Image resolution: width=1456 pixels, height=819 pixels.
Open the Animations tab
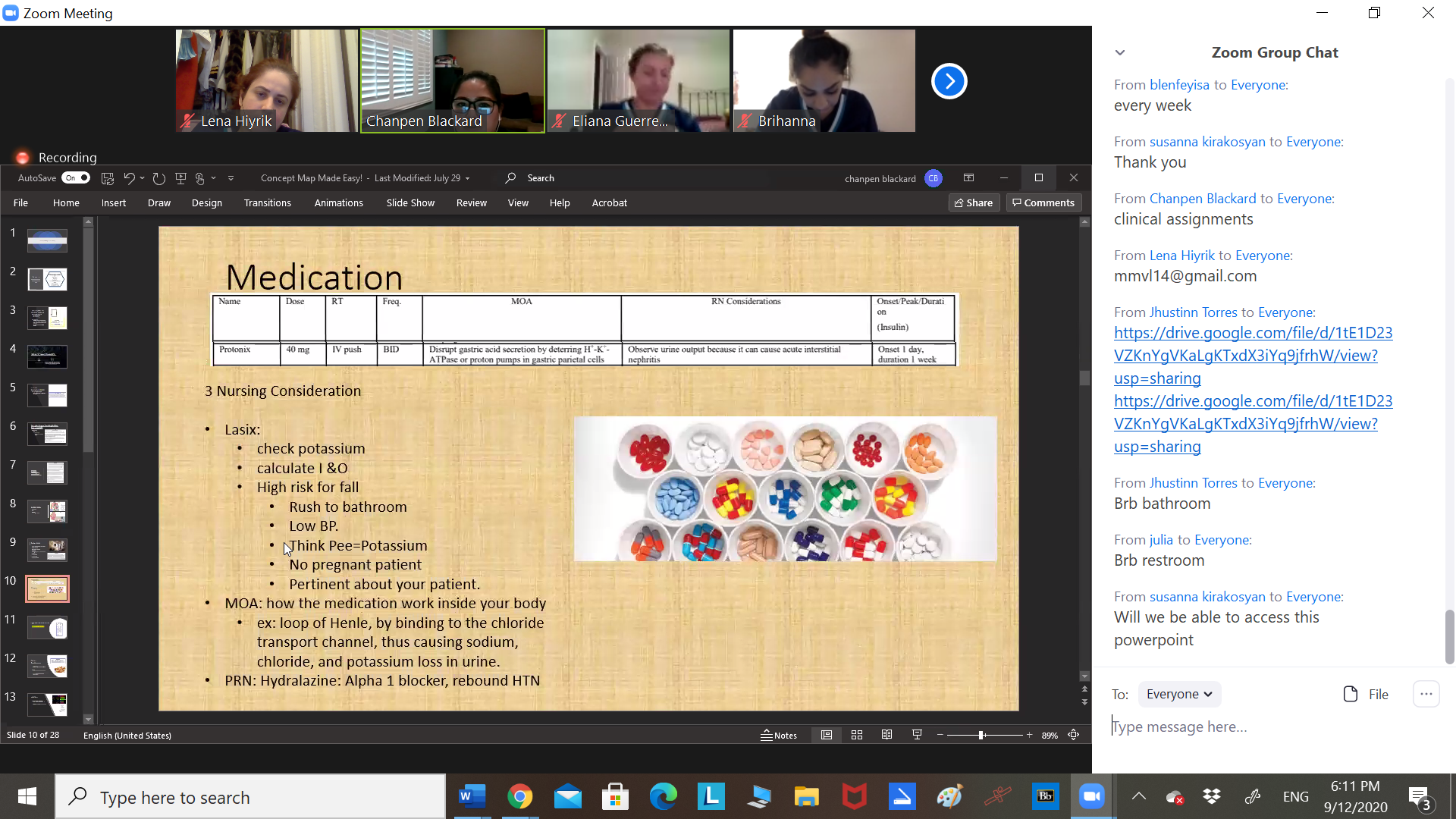[339, 202]
